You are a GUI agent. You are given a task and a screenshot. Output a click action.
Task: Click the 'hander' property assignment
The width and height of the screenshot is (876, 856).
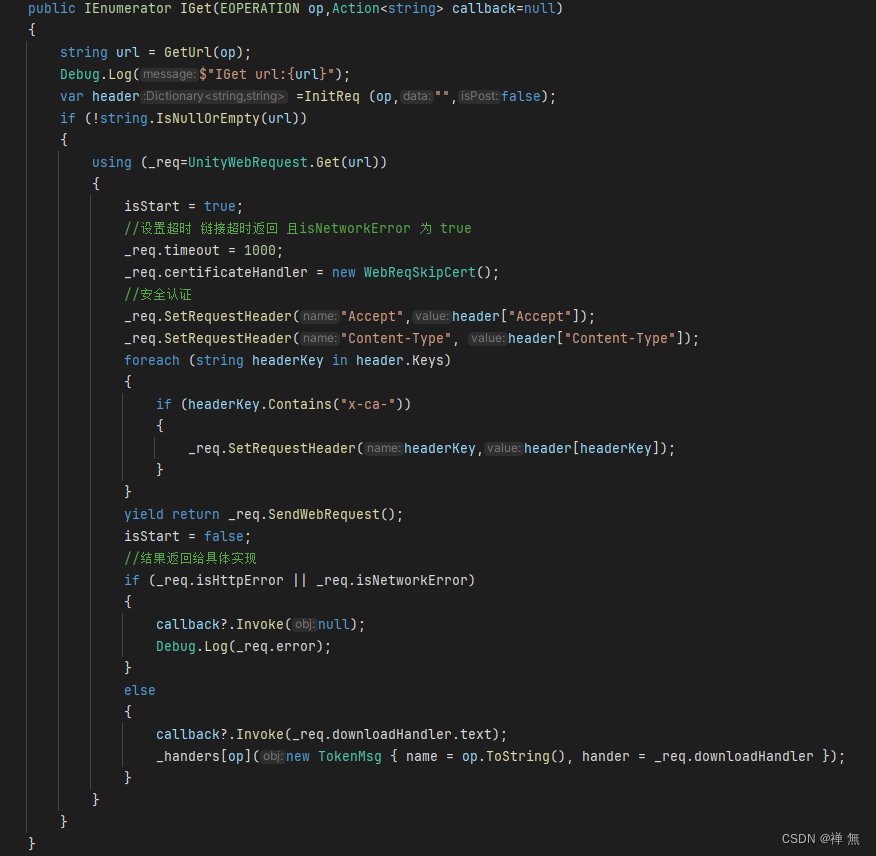click(606, 757)
